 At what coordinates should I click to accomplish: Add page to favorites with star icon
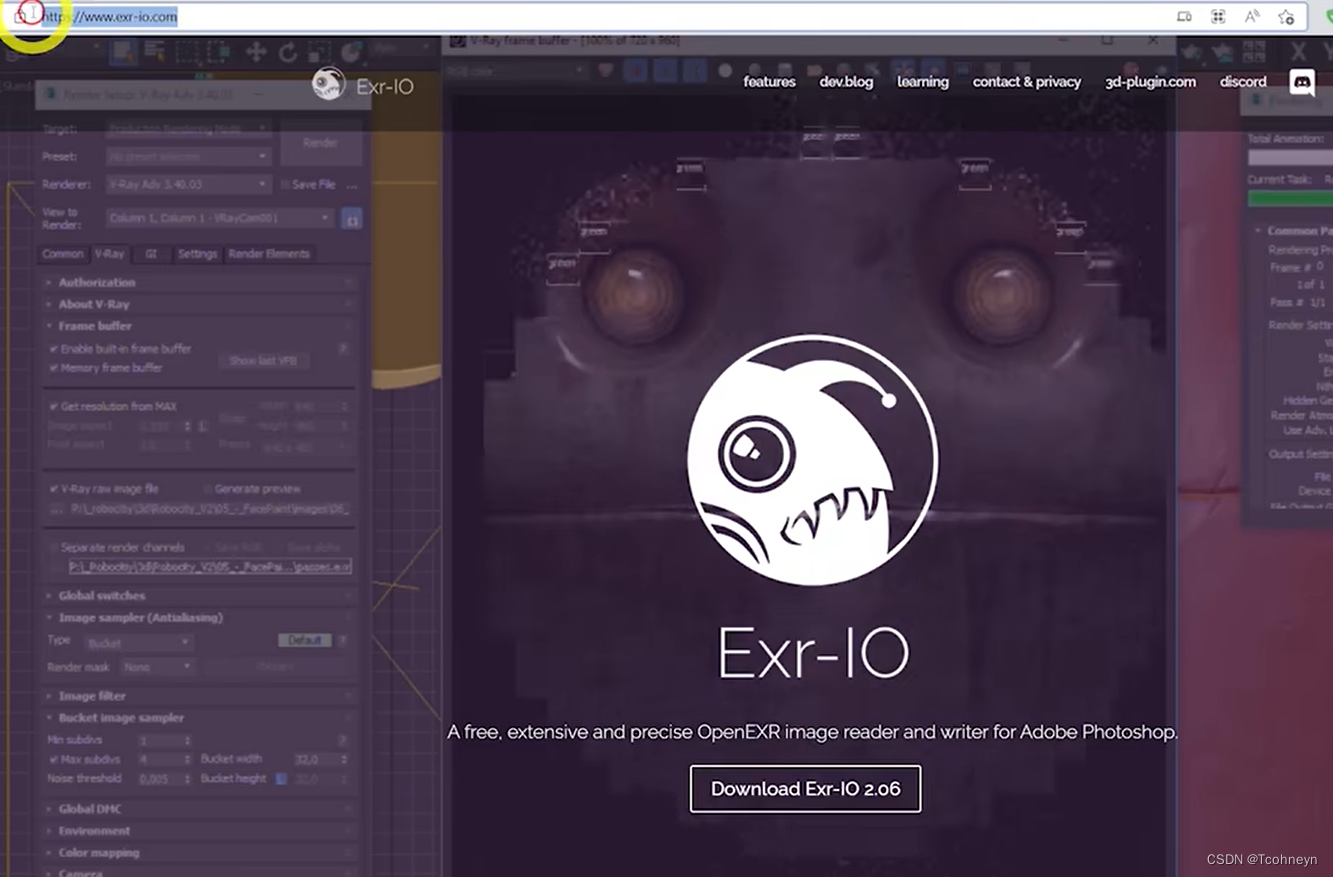pyautogui.click(x=1286, y=17)
